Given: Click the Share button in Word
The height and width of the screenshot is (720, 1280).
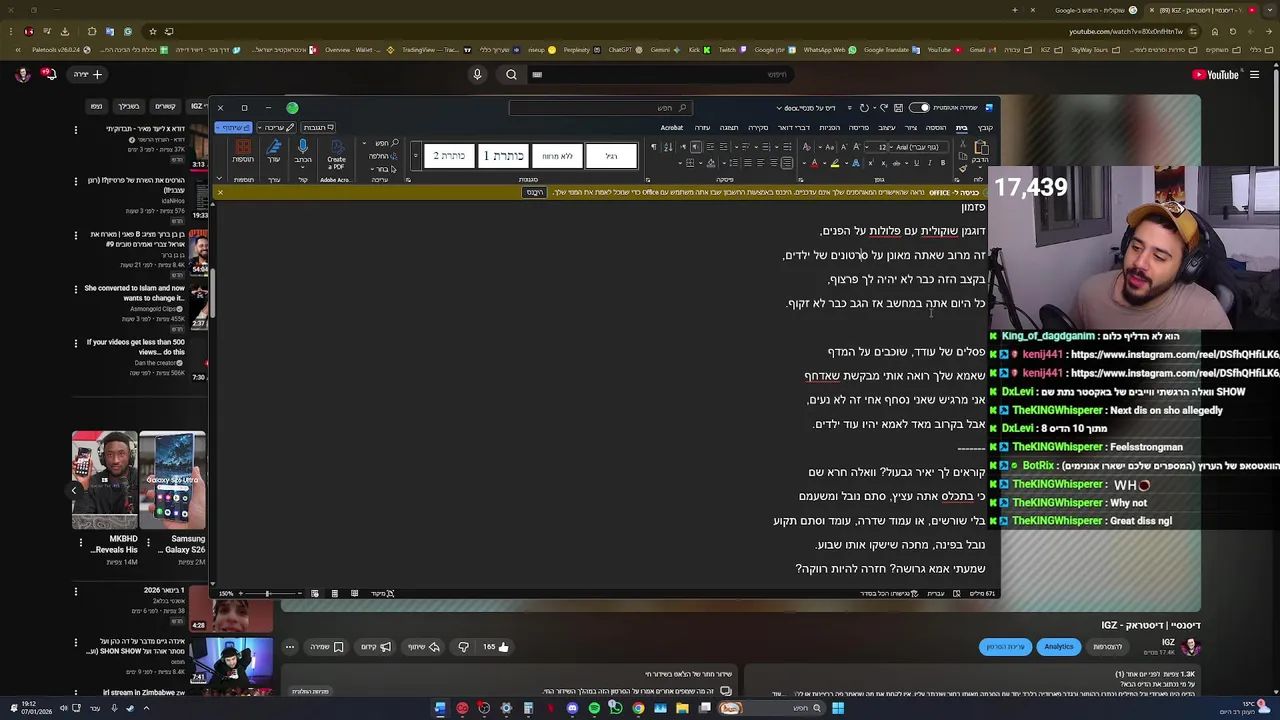Looking at the screenshot, I should [x=234, y=127].
